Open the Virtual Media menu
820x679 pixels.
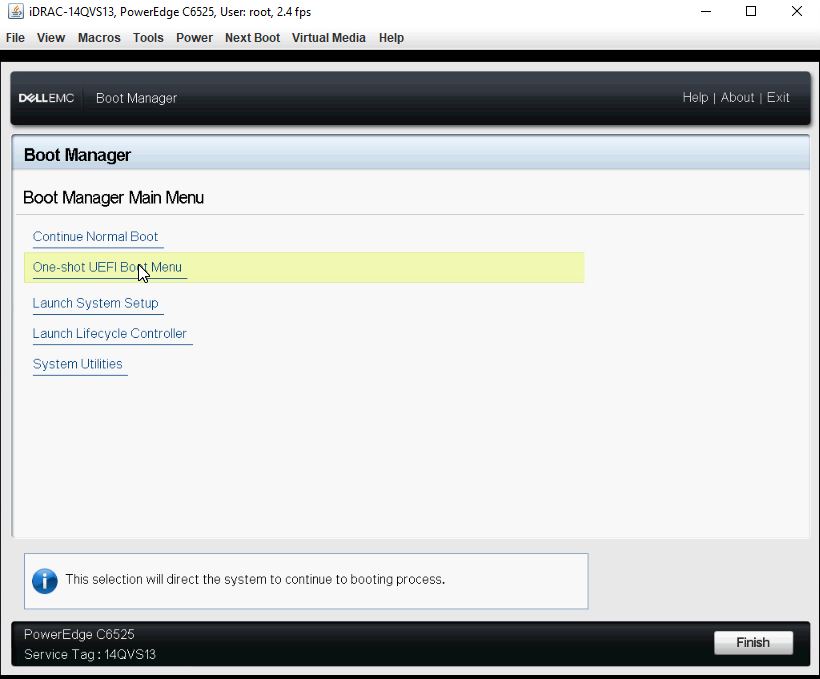328,38
